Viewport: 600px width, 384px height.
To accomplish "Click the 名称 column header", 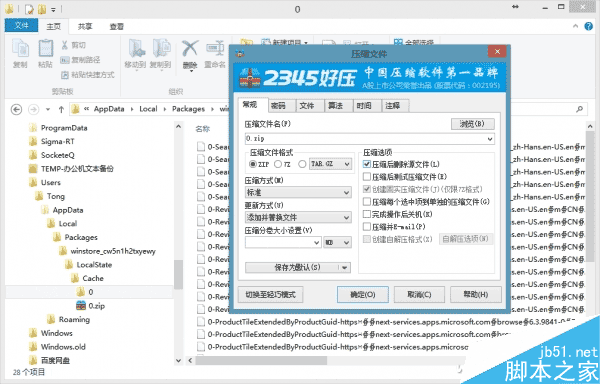I will point(202,129).
